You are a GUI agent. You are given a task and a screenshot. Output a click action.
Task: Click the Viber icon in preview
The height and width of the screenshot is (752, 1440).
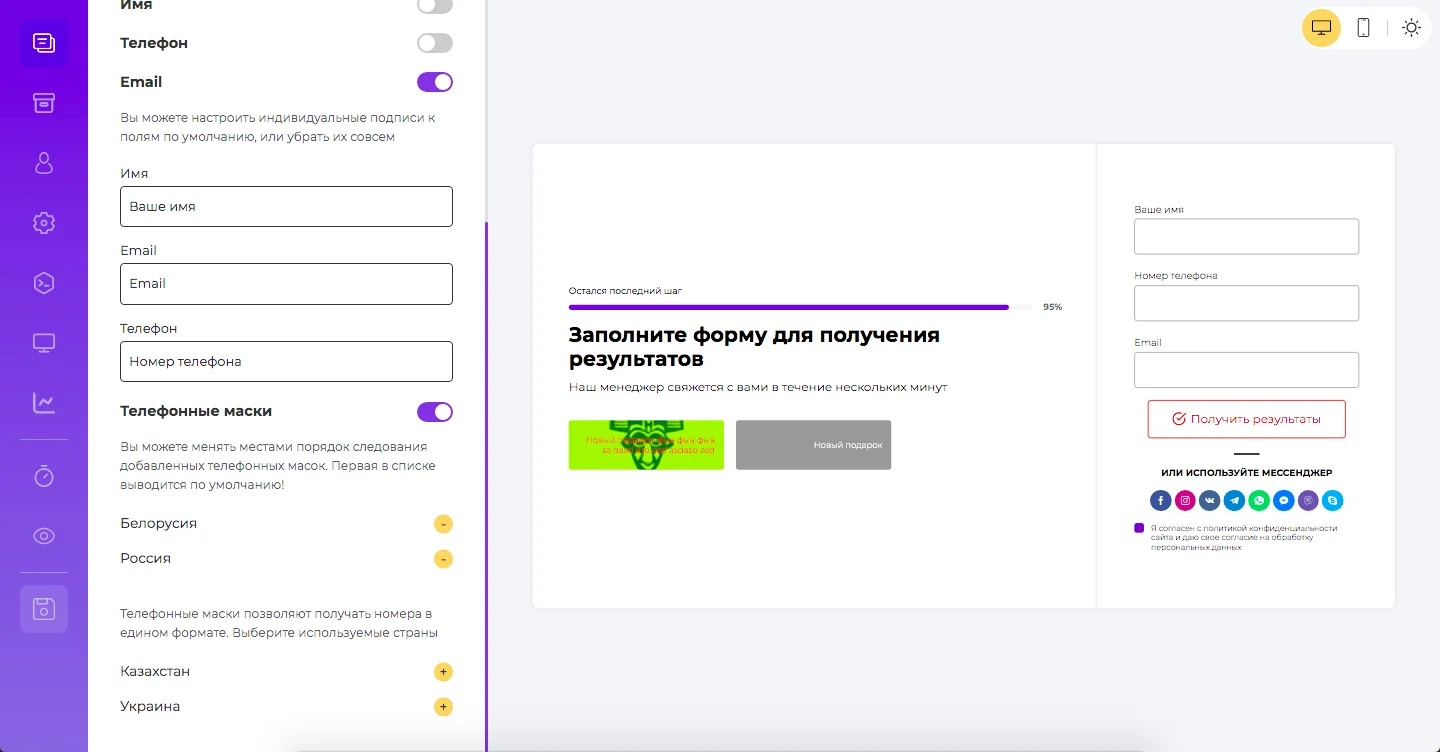pyautogui.click(x=1308, y=501)
